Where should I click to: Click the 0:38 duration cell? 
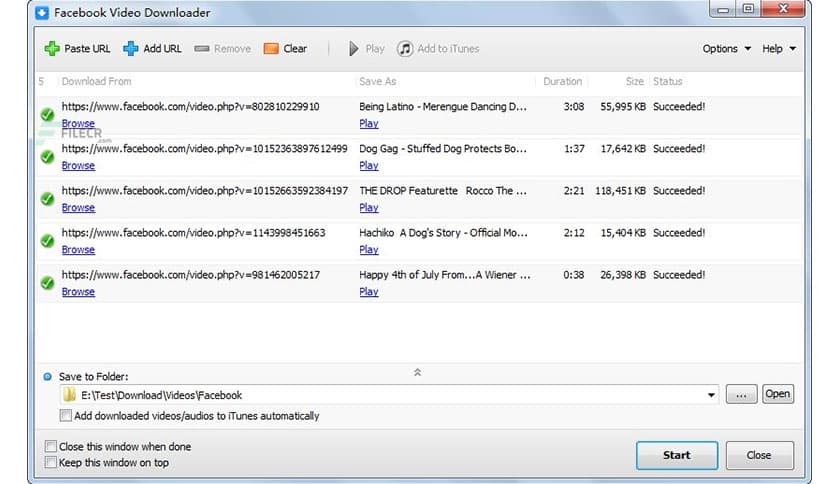574,275
